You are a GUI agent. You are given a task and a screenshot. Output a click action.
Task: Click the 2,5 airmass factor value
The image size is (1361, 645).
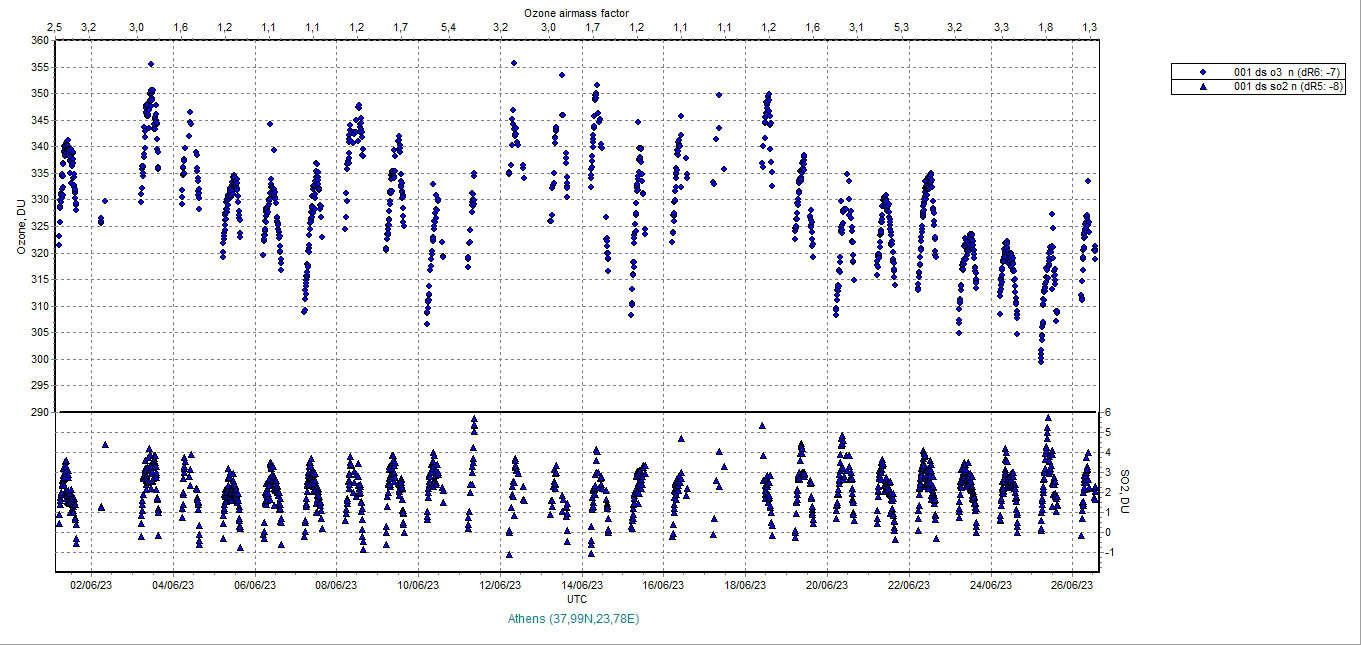[55, 26]
